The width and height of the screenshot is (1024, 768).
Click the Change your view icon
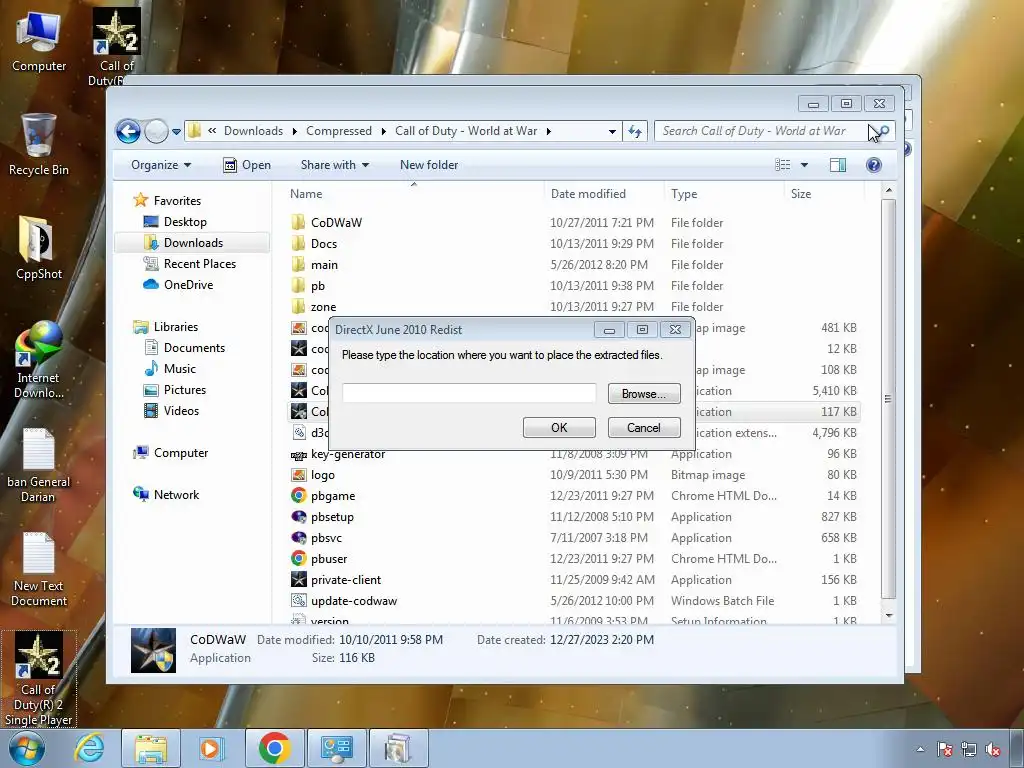[x=782, y=165]
